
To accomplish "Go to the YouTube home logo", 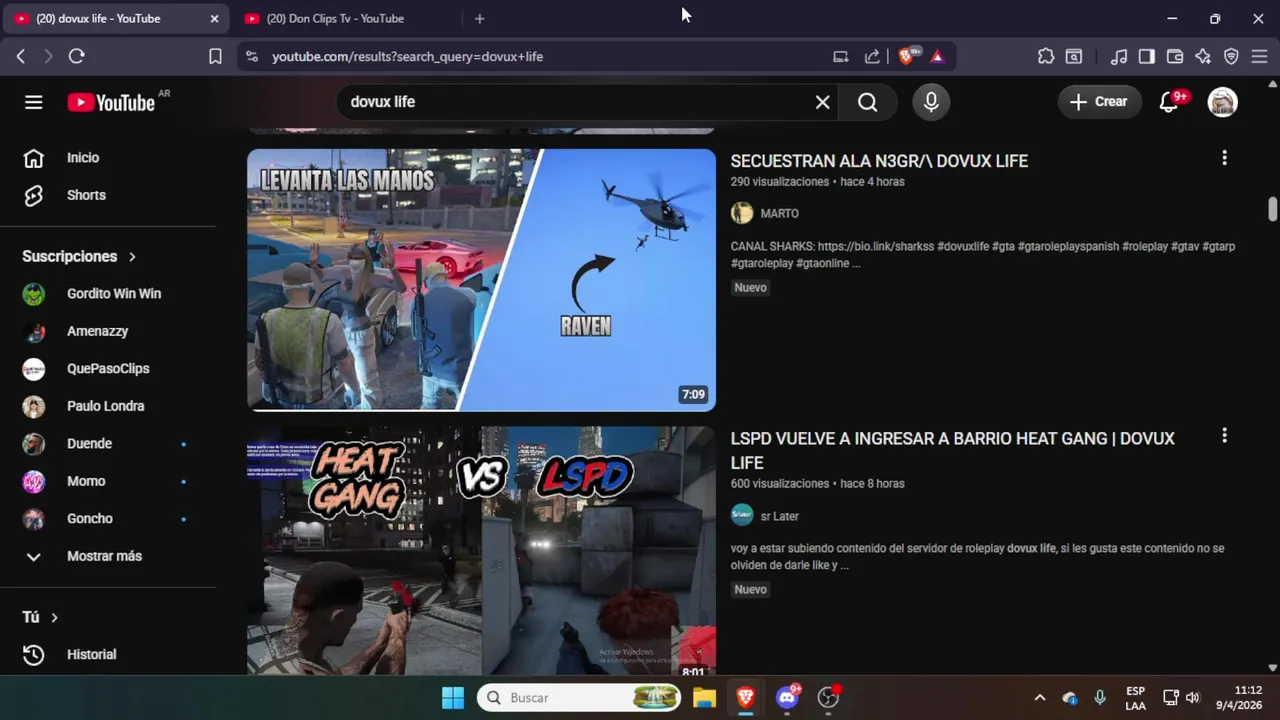I will 111,102.
